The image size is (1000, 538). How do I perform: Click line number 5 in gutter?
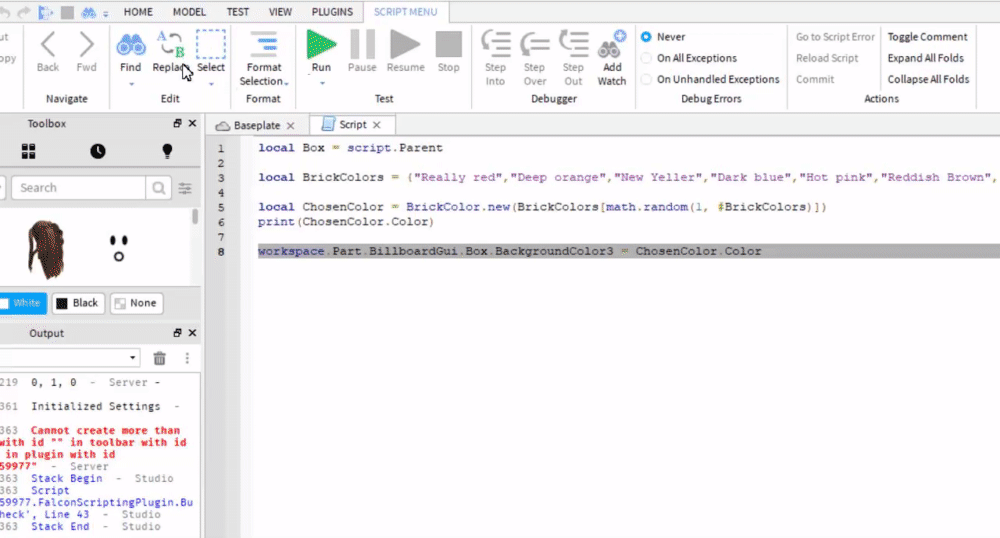coord(221,207)
